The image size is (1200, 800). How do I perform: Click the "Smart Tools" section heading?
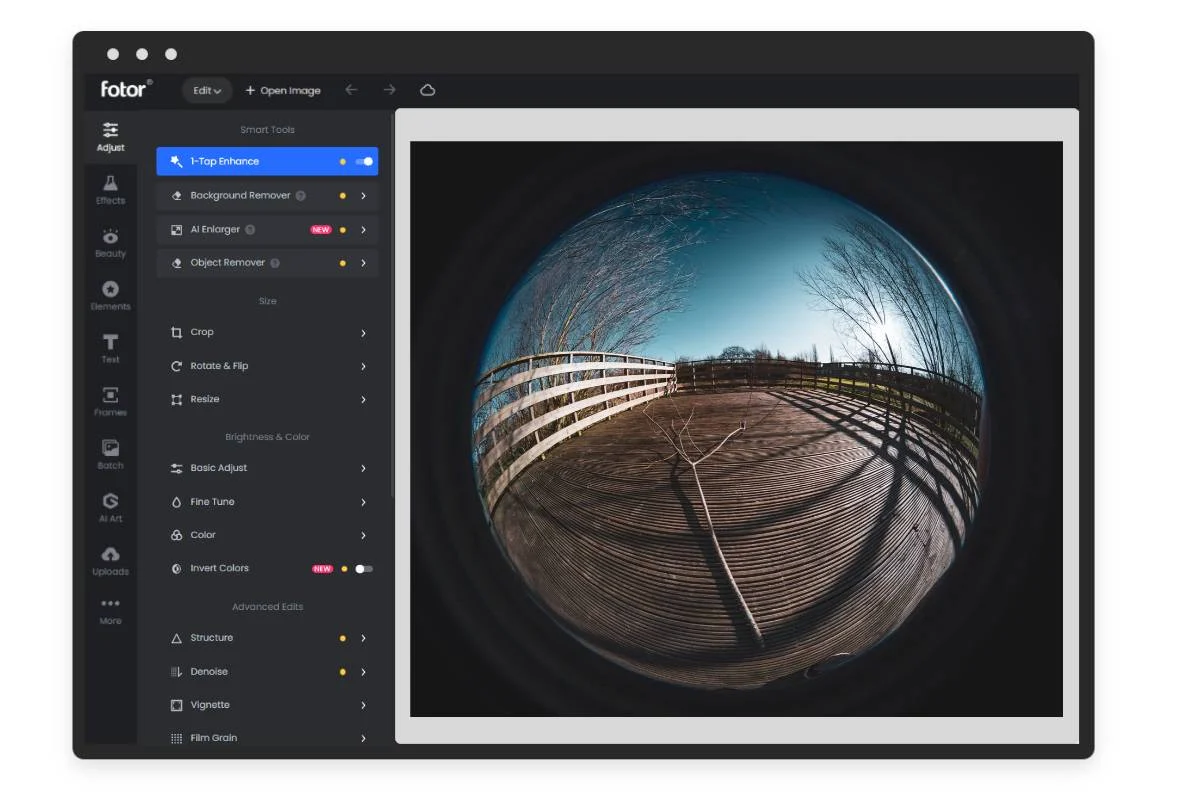point(267,130)
